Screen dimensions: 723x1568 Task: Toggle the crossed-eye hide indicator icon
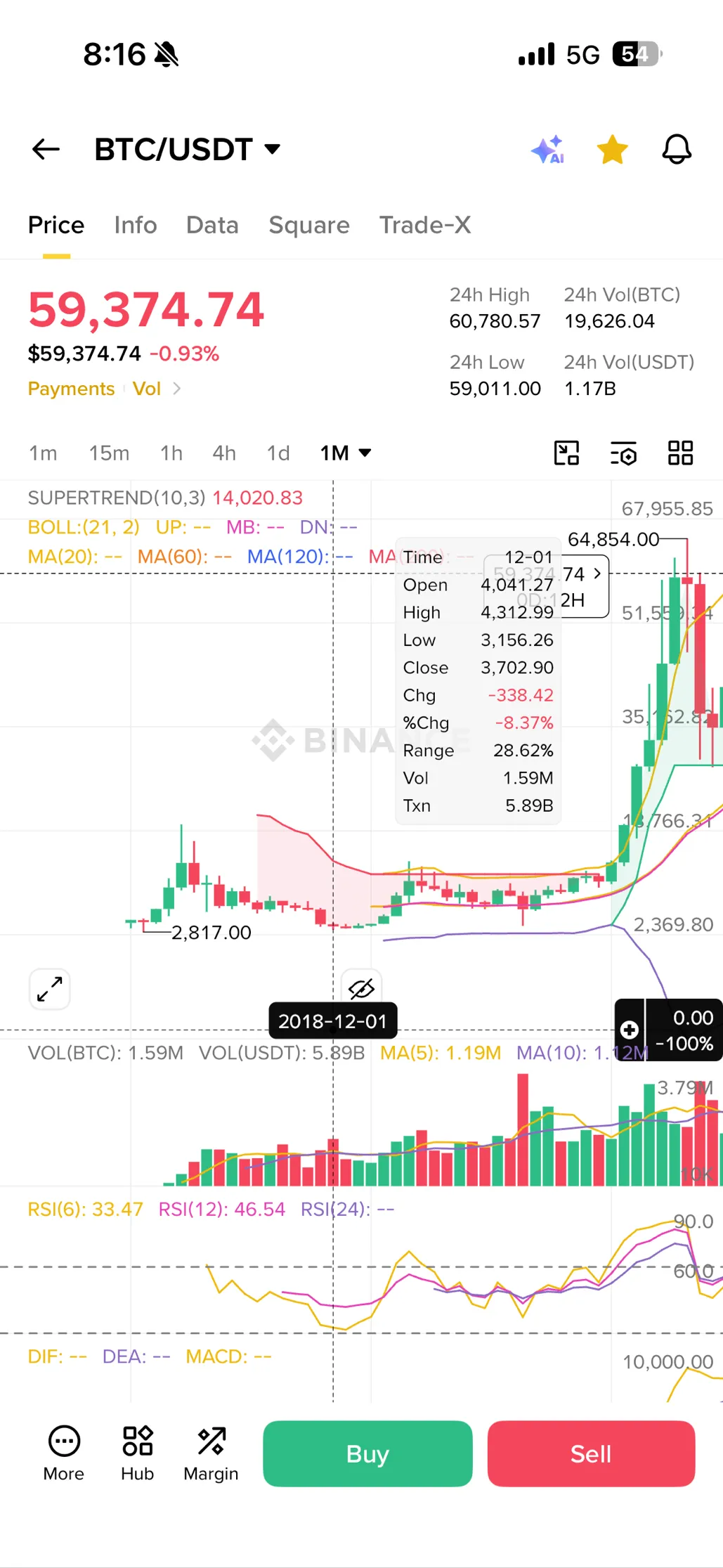click(x=361, y=988)
